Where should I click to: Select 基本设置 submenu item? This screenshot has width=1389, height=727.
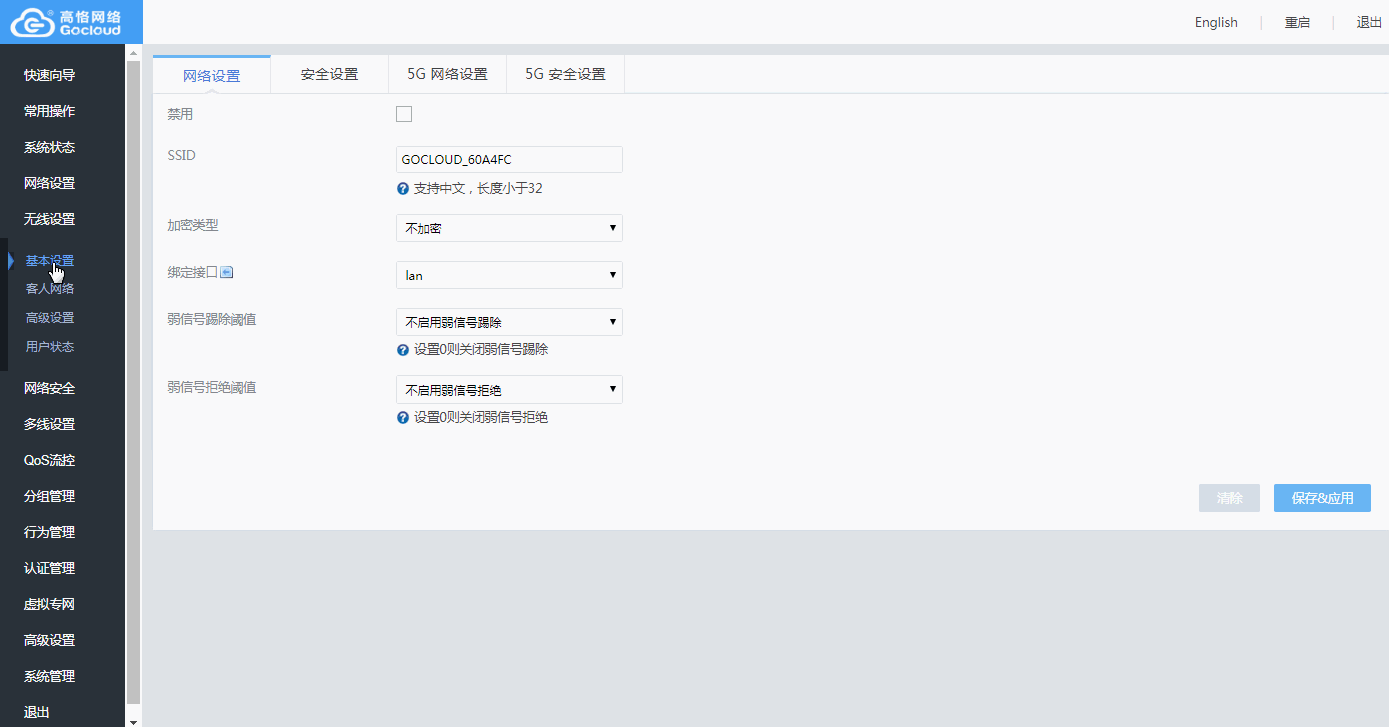pyautogui.click(x=50, y=261)
